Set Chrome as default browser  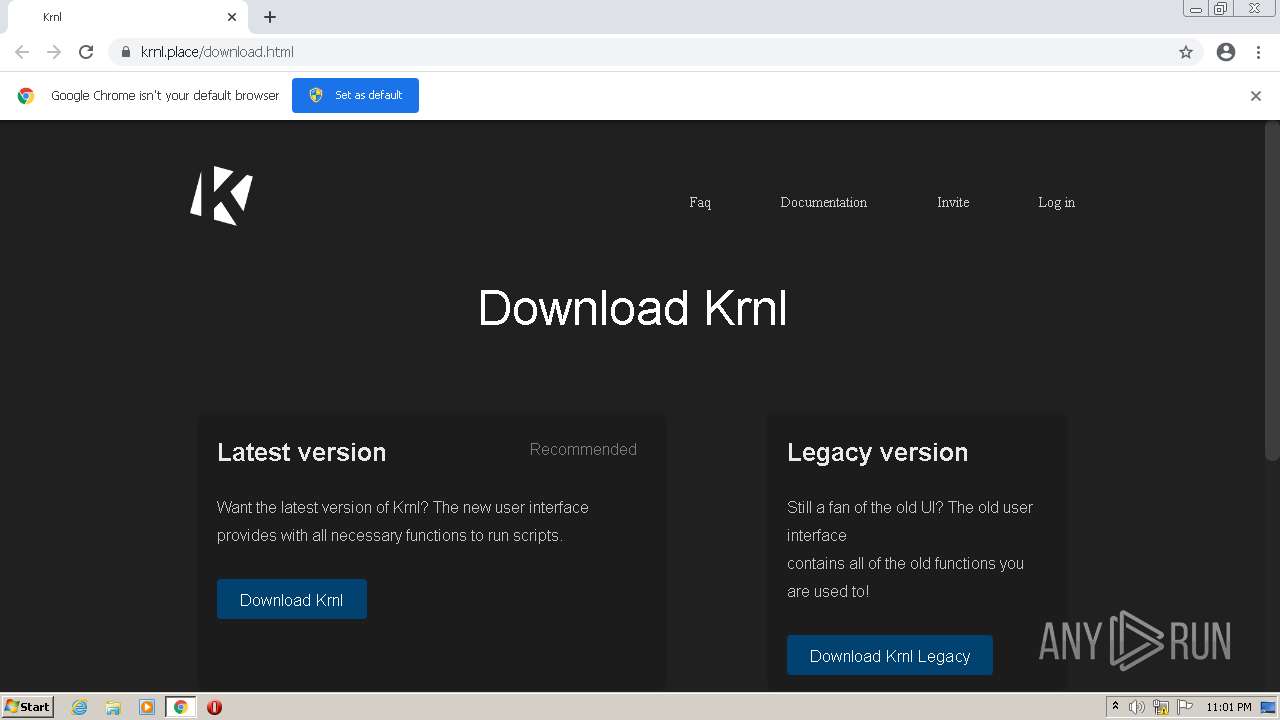coord(355,95)
